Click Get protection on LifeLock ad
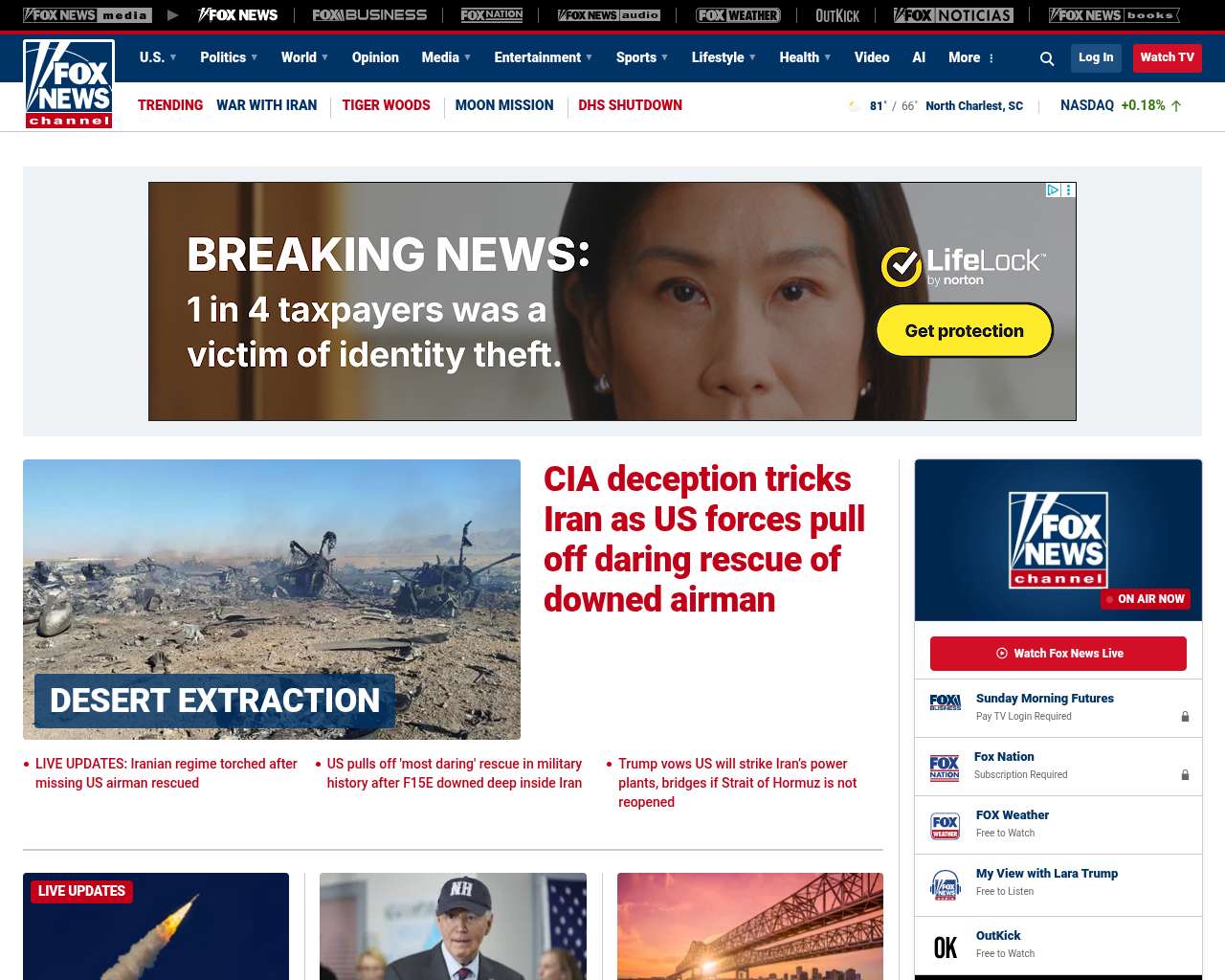The image size is (1225, 980). tap(965, 330)
